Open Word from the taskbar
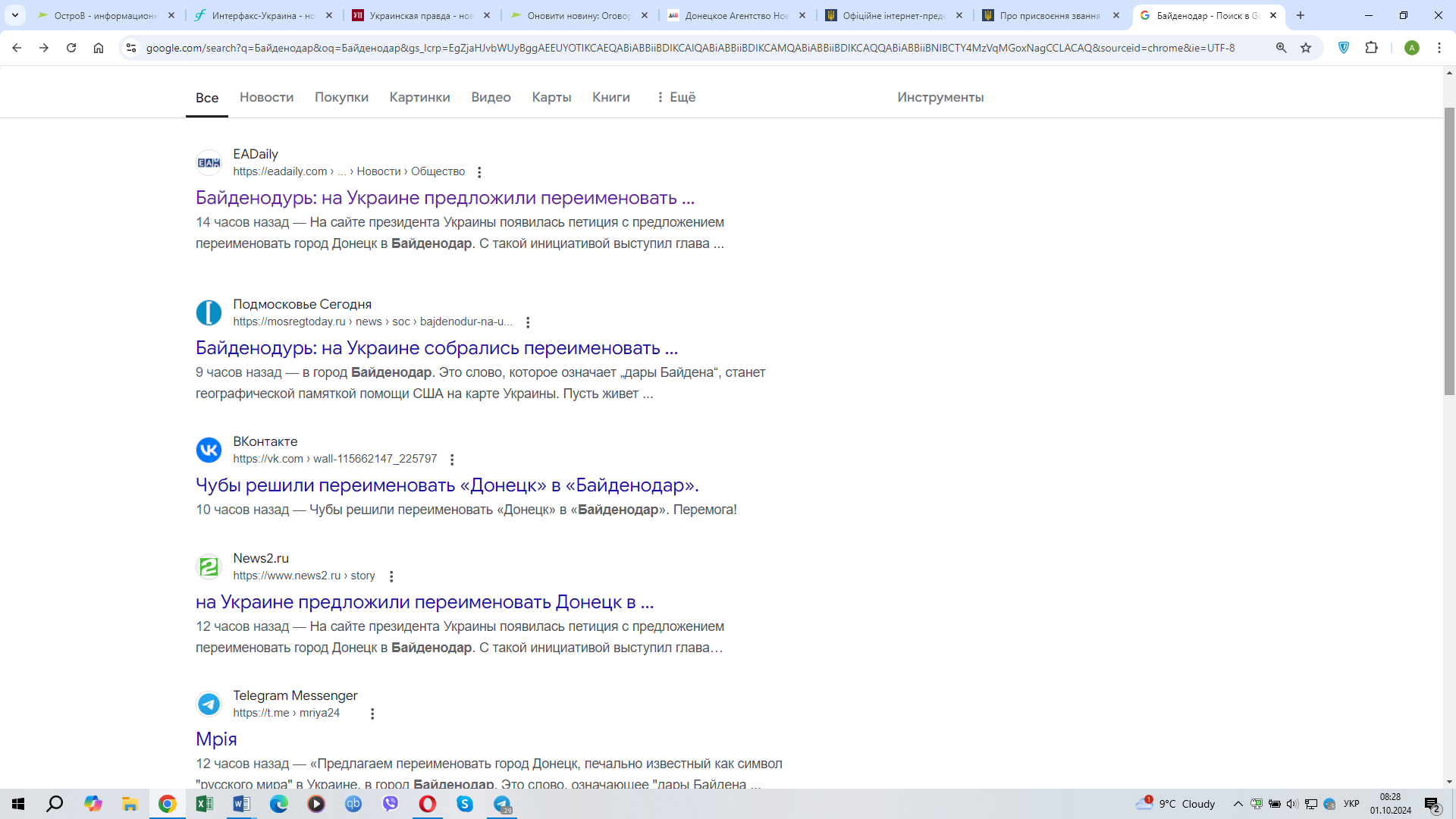 tap(241, 804)
